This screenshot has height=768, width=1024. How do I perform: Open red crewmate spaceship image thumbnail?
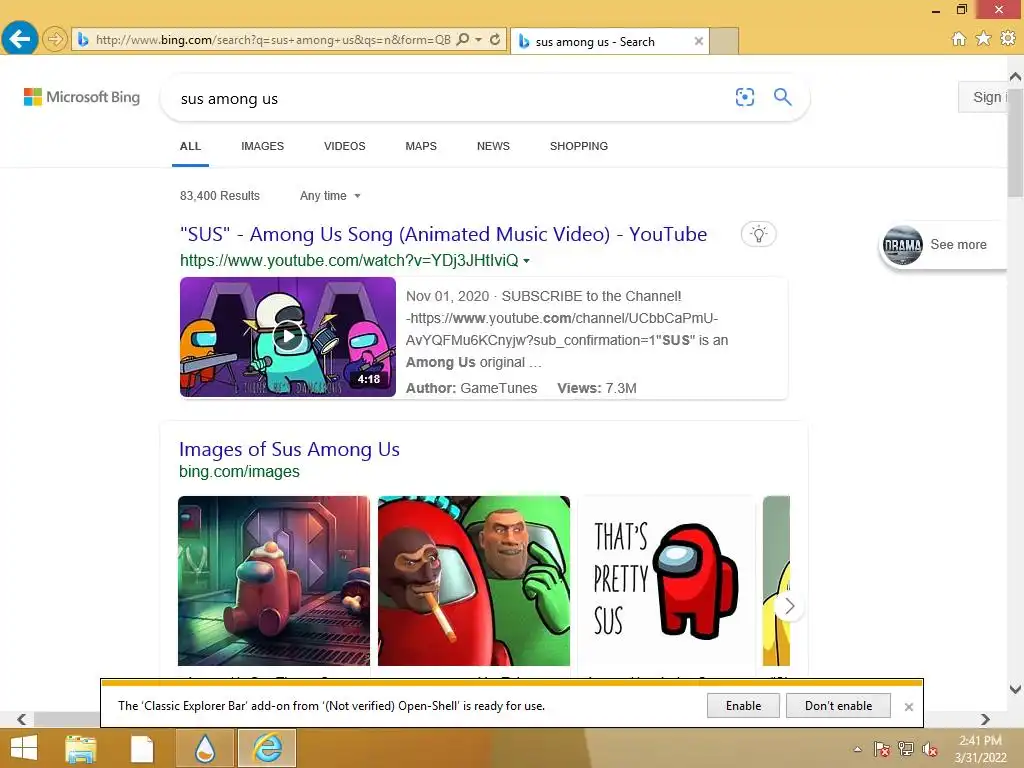274,581
